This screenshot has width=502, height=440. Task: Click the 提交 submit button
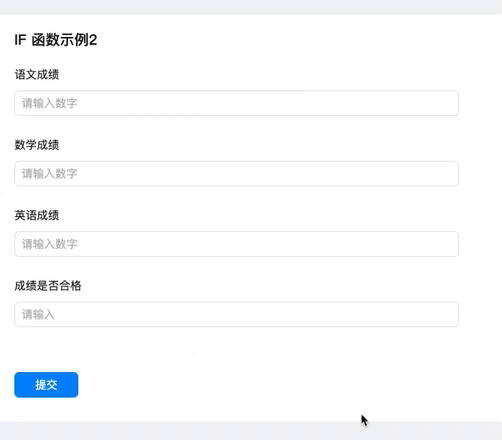46,385
